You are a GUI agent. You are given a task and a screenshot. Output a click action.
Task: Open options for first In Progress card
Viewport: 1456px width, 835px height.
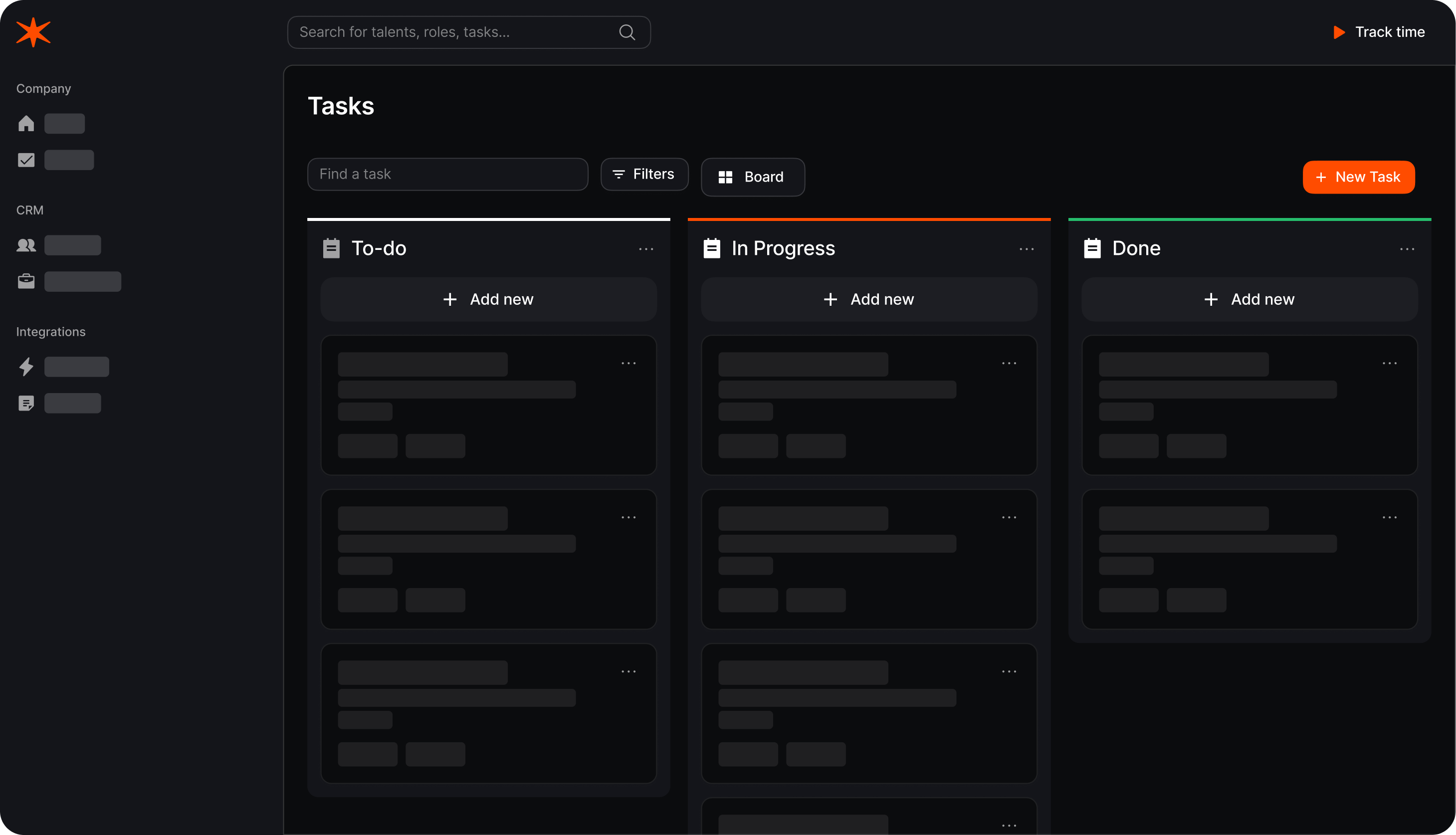1009,363
